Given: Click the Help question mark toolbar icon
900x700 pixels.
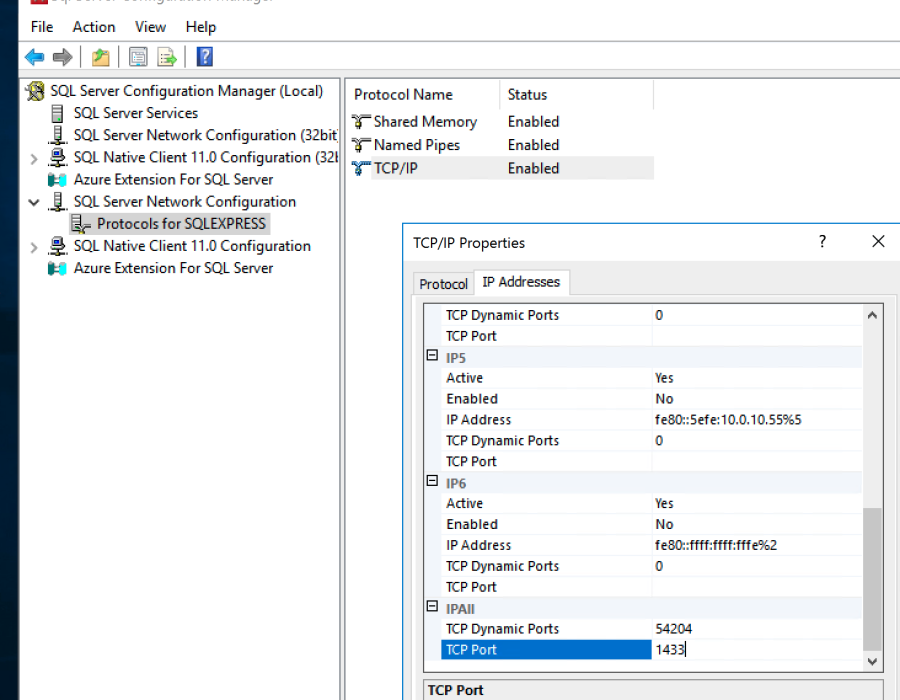Looking at the screenshot, I should click(205, 57).
